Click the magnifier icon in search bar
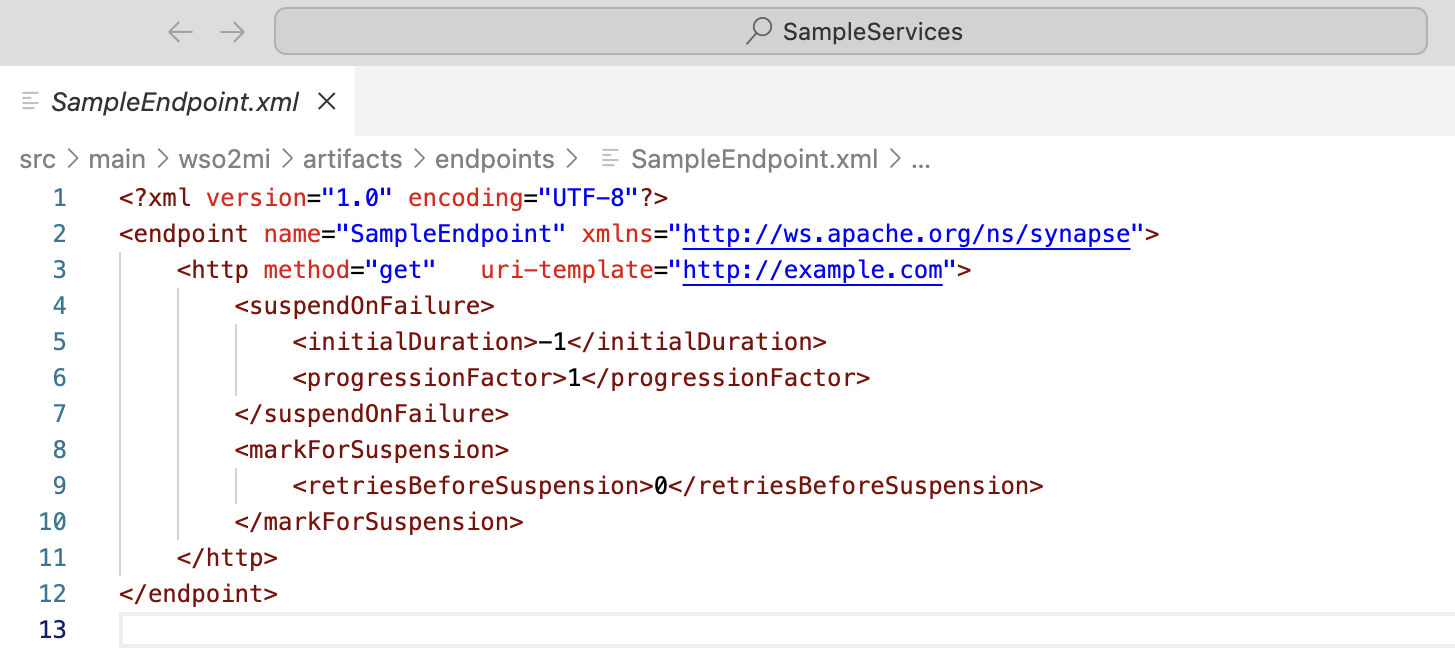 759,32
